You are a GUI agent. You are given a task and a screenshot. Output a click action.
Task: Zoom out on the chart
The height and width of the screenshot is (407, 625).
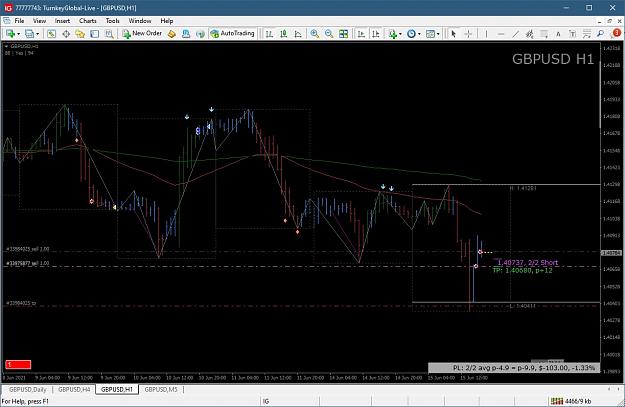coord(329,34)
